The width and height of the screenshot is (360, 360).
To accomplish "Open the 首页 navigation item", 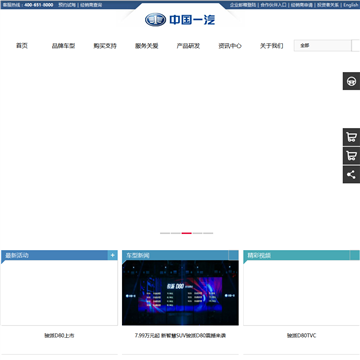I will click(x=22, y=46).
